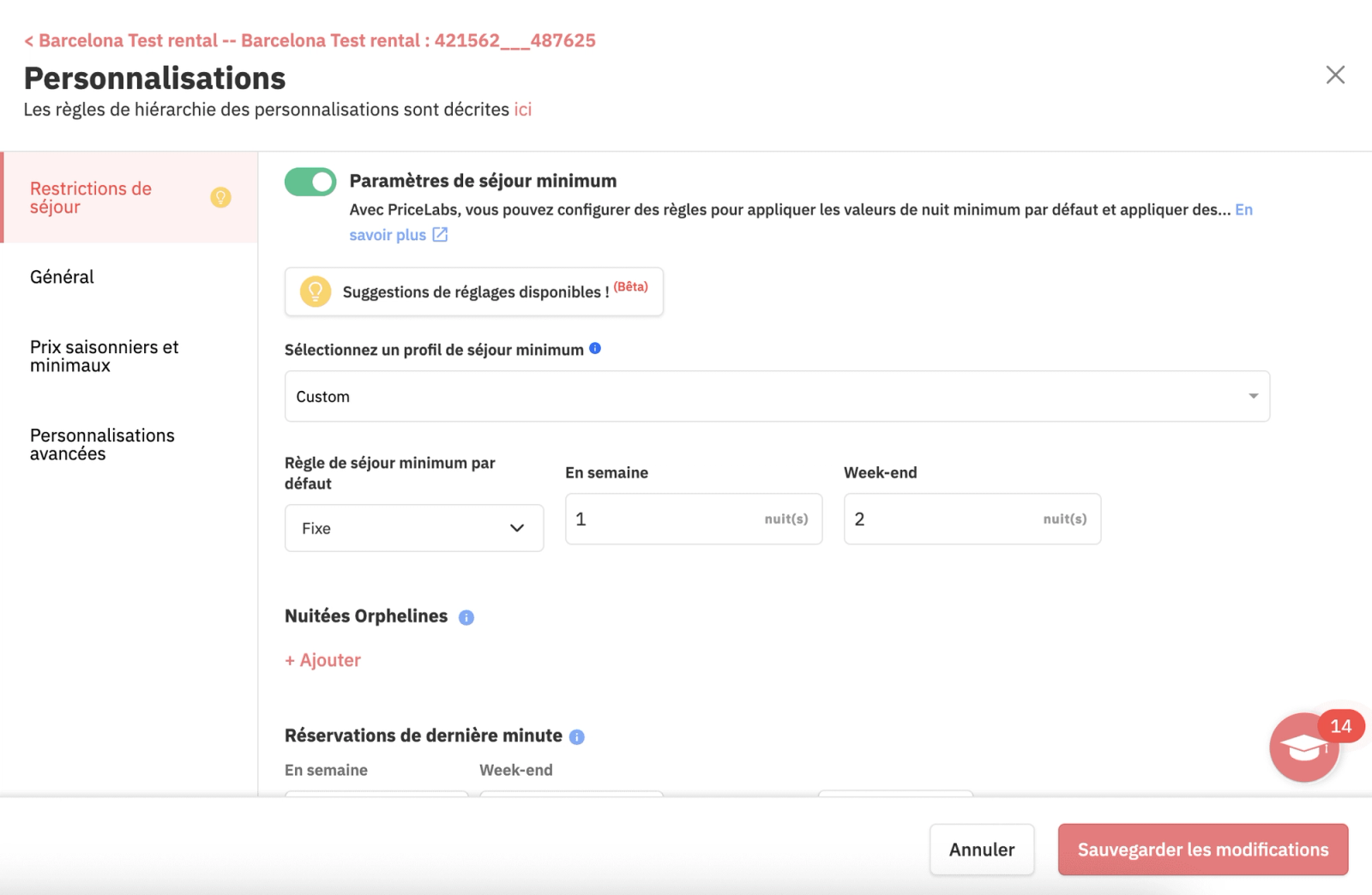Image resolution: width=1372 pixels, height=895 pixels.
Task: Click the notification badge showing 14
Action: coord(1340,726)
